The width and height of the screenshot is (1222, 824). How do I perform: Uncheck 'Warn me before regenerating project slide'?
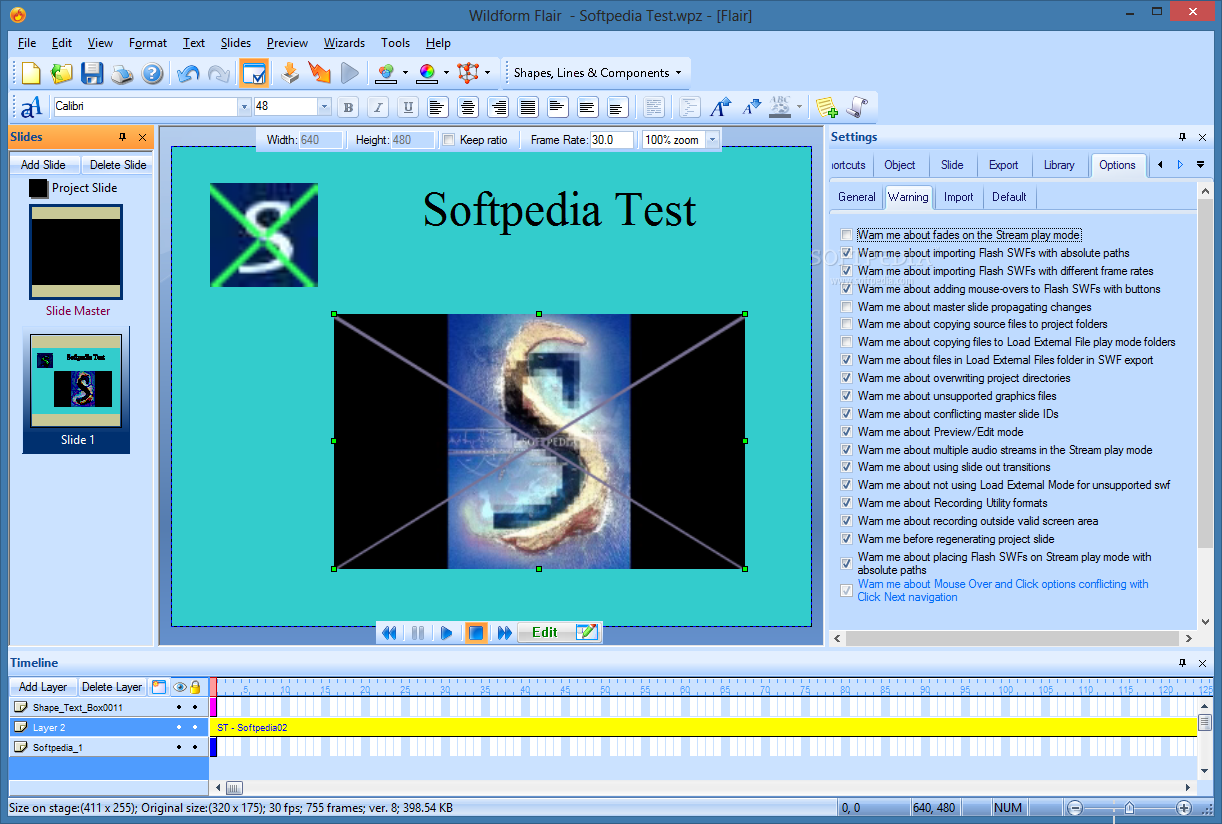(847, 539)
